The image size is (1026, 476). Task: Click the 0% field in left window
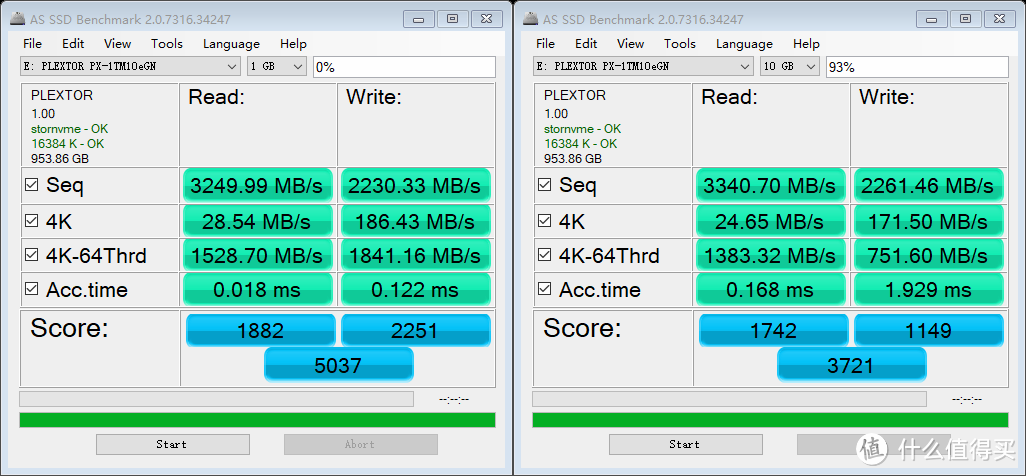click(404, 67)
